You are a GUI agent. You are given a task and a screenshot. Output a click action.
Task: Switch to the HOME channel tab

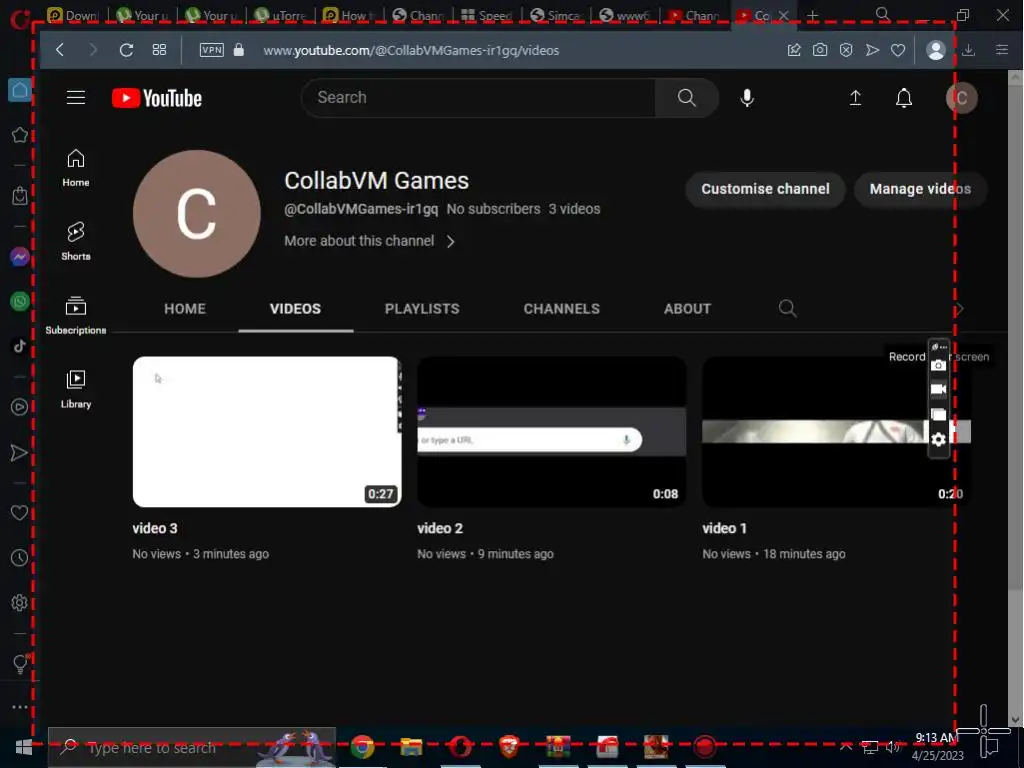[185, 309]
